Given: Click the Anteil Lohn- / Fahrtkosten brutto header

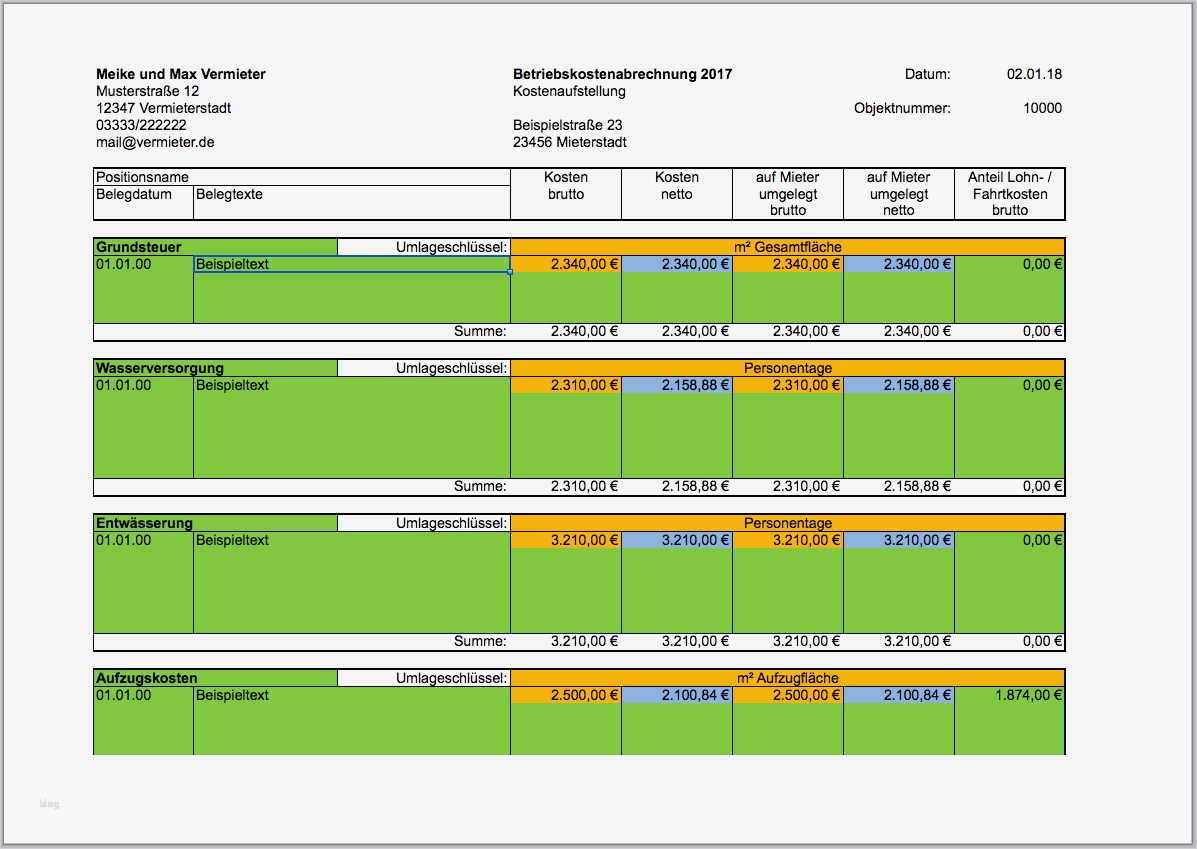Looking at the screenshot, I should tap(1010, 194).
